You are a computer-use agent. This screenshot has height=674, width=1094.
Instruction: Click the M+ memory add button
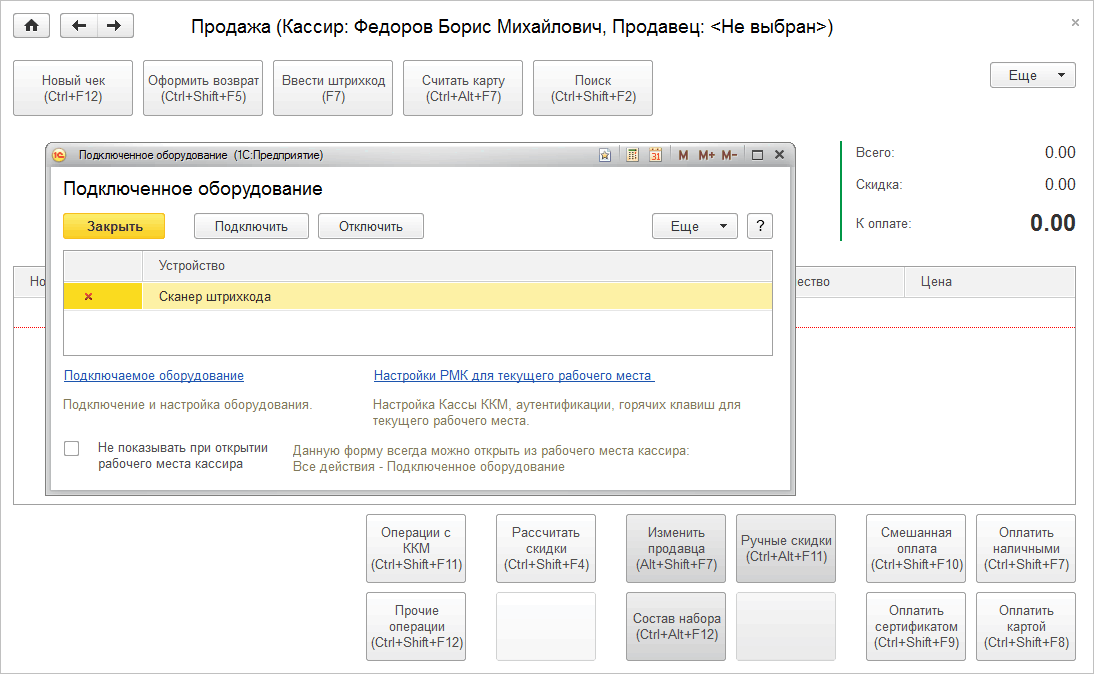pyautogui.click(x=706, y=155)
